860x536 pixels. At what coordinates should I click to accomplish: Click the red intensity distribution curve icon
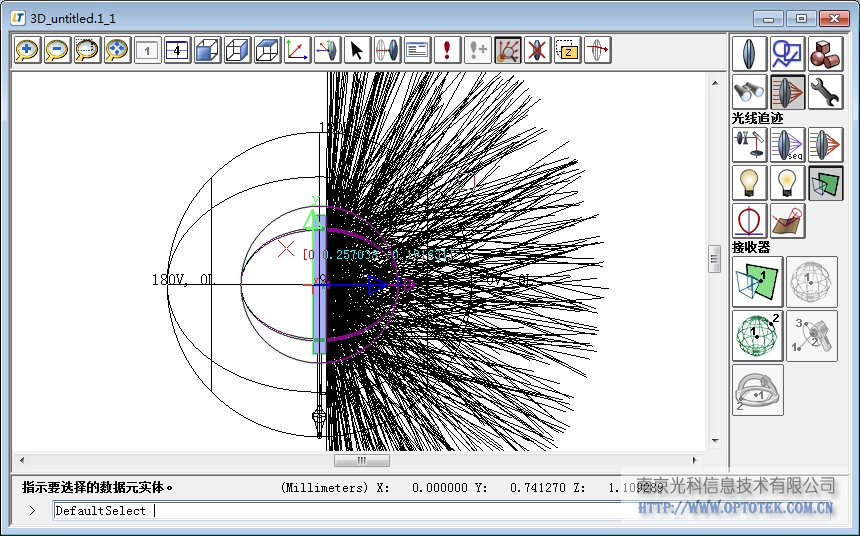[749, 221]
